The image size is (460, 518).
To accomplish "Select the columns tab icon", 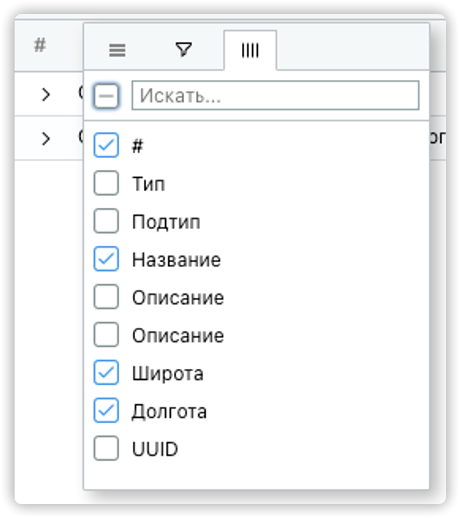I will (250, 51).
